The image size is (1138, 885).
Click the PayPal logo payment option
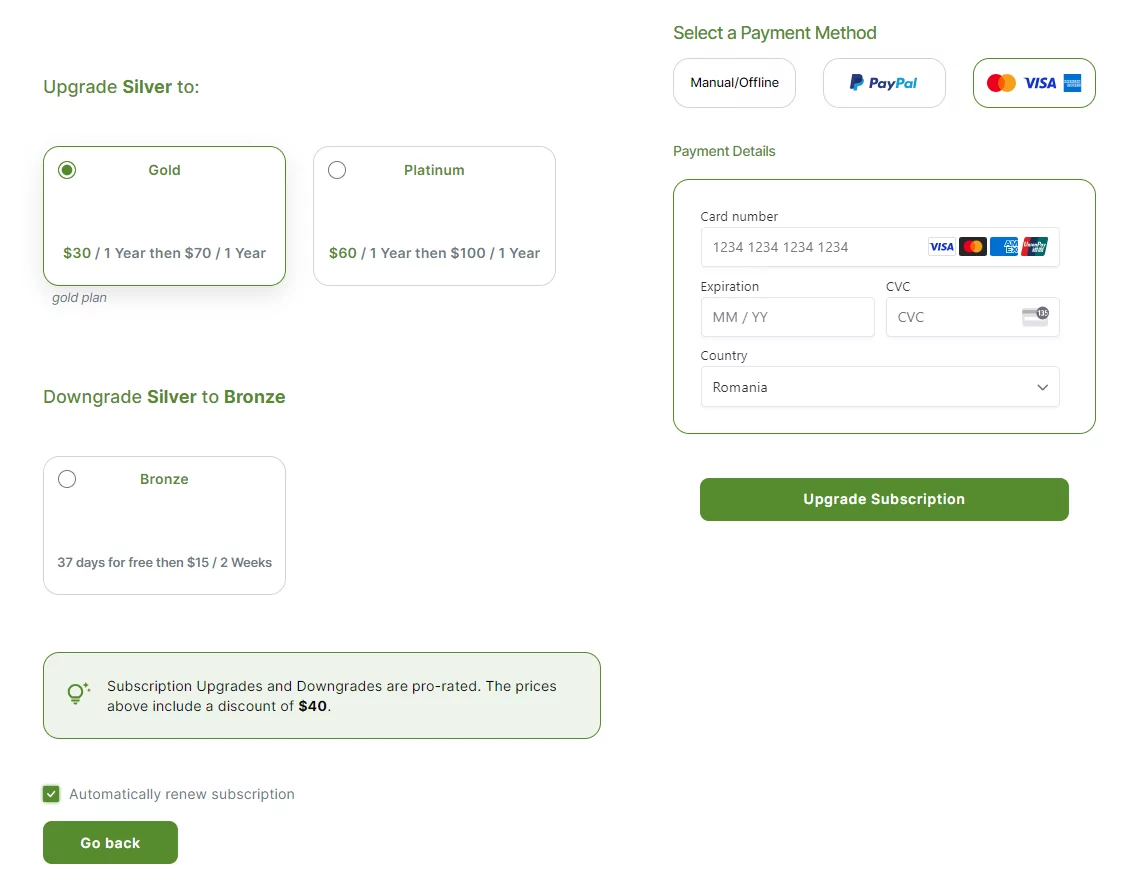coord(884,83)
